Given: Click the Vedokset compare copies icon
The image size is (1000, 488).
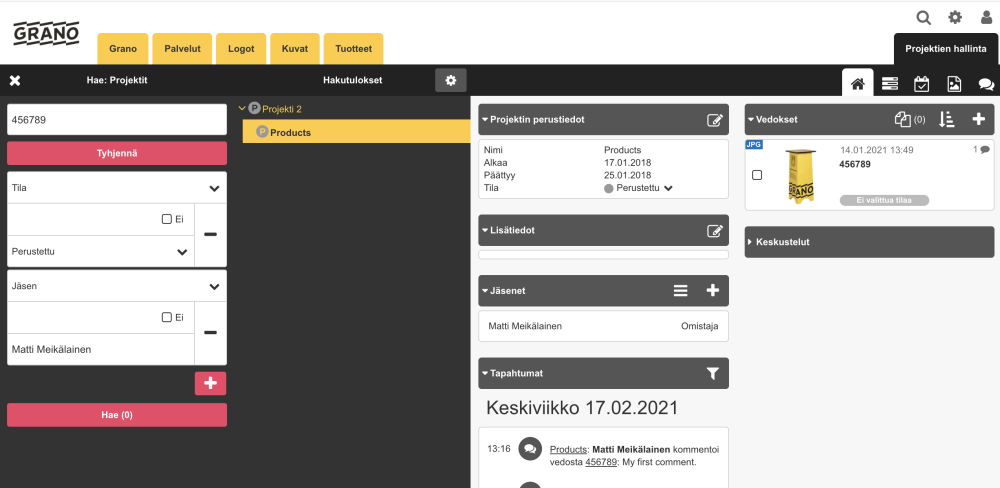Looking at the screenshot, I should (x=902, y=119).
